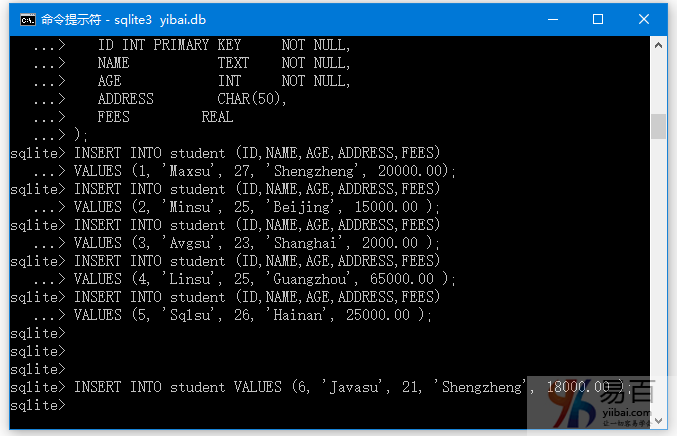Click the scrollbar down arrow
The height and width of the screenshot is (436, 677).
(x=658, y=419)
